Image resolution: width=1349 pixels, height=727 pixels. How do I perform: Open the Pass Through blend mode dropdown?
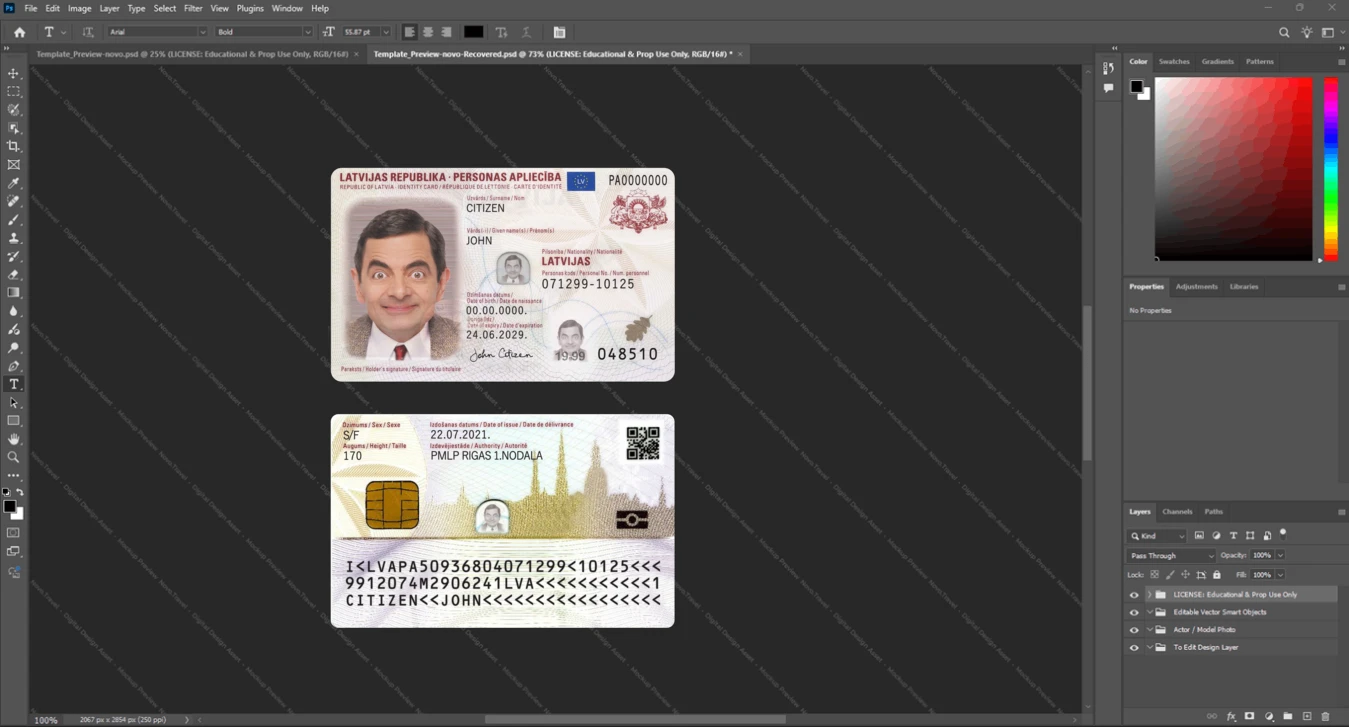1170,555
